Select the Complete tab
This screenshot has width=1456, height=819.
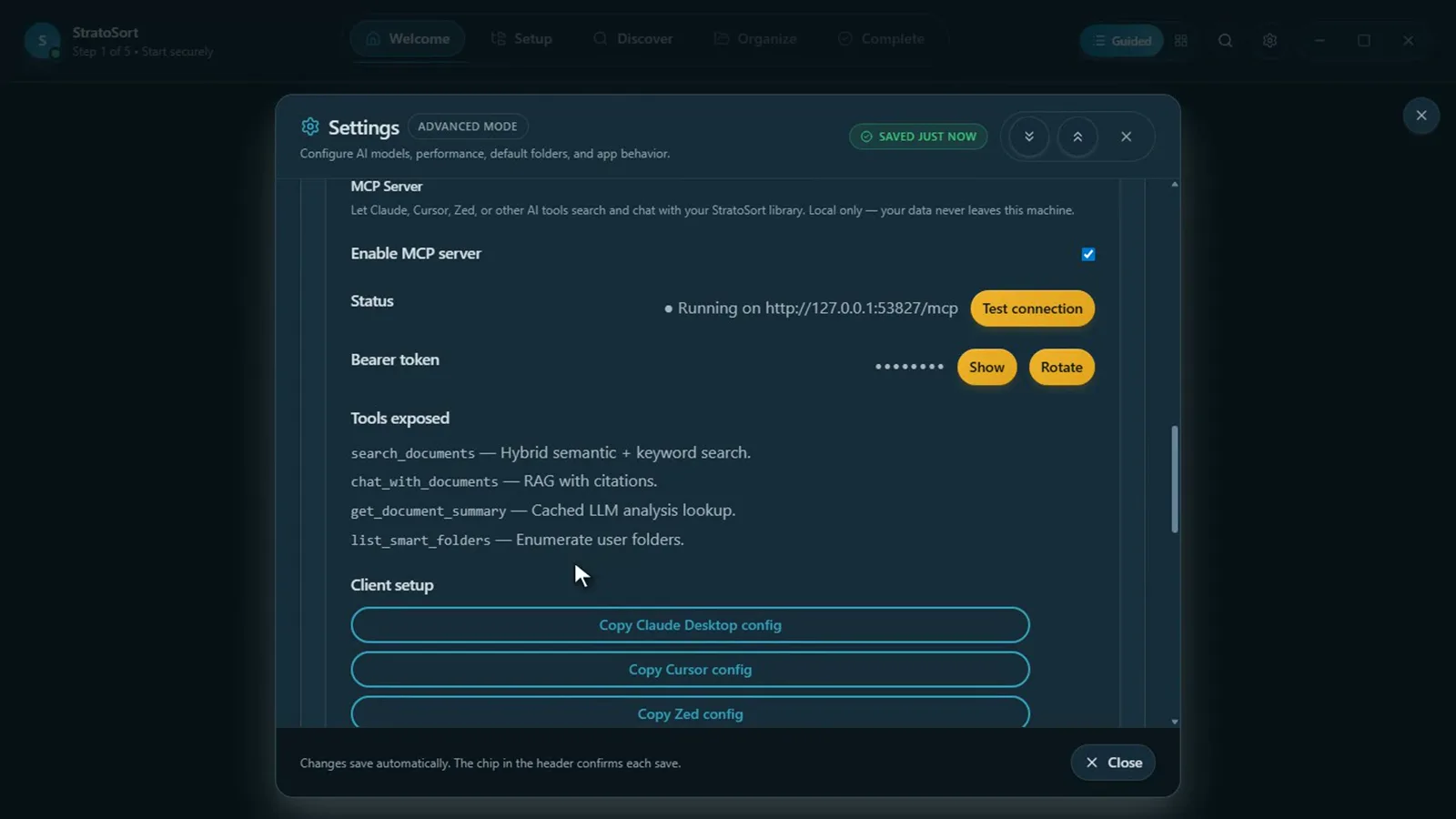[881, 39]
